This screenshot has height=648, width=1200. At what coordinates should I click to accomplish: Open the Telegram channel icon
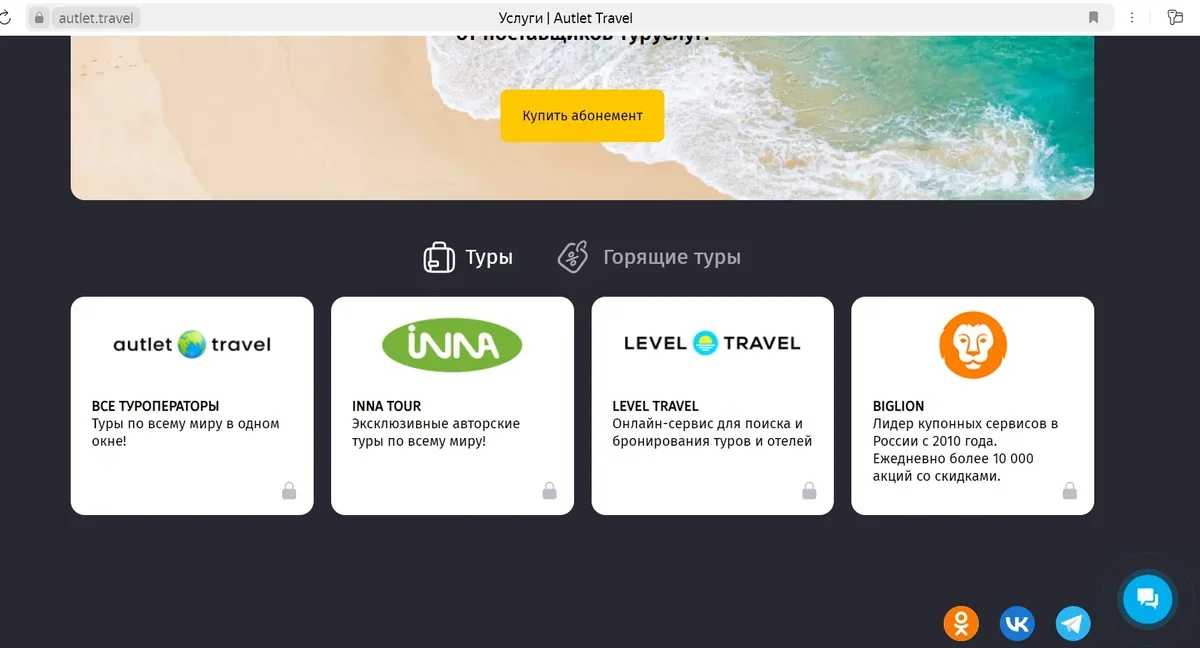(1073, 624)
